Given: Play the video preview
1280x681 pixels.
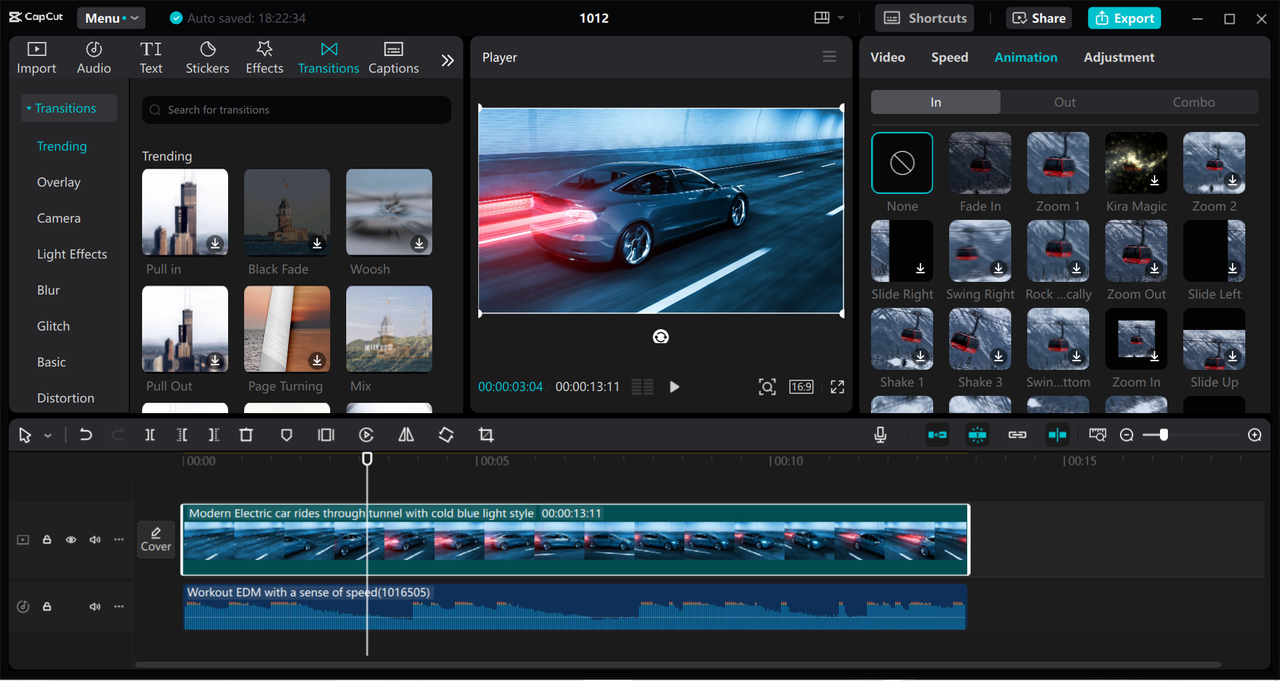Looking at the screenshot, I should click(674, 387).
